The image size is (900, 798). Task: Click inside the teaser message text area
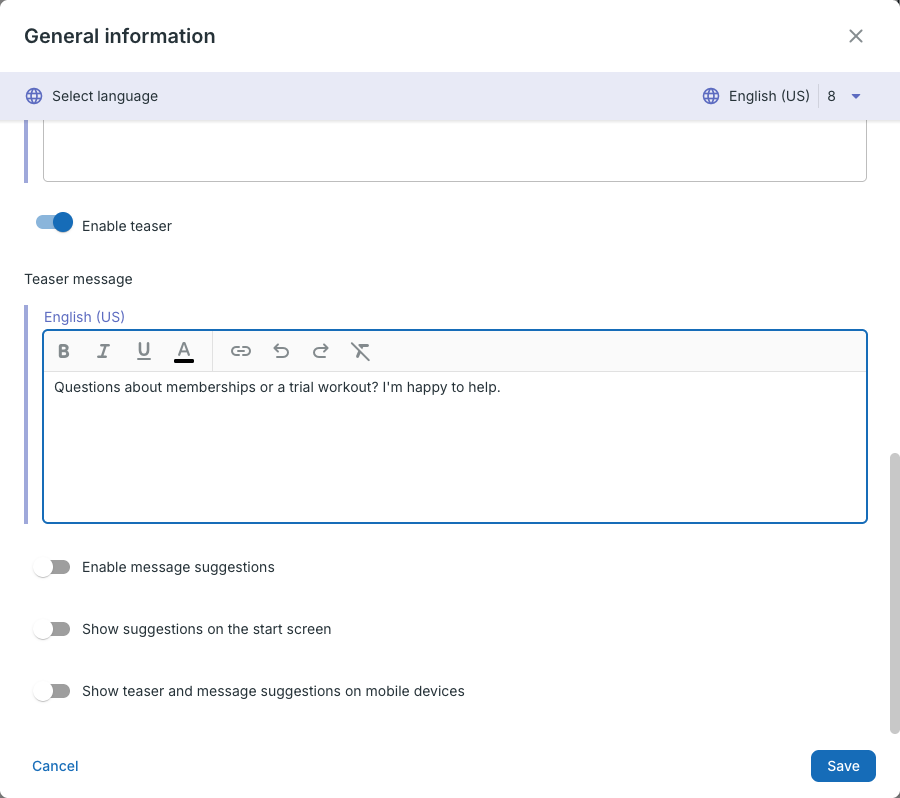tap(455, 447)
